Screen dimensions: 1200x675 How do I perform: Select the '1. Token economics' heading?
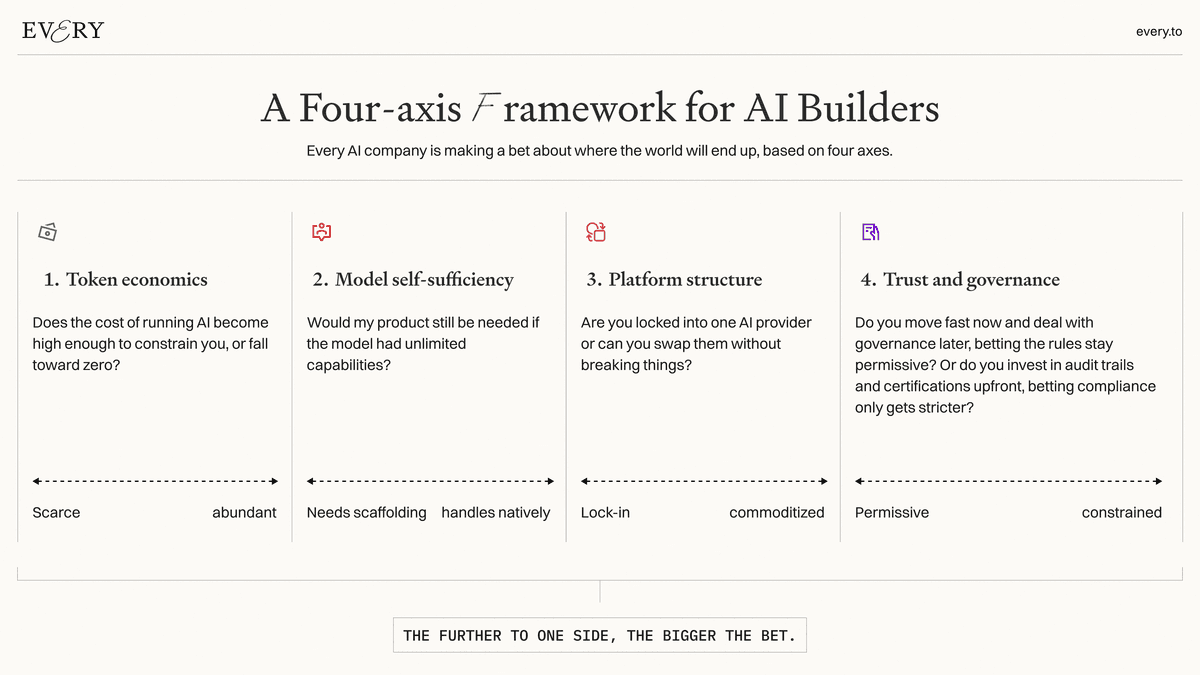[x=126, y=280]
